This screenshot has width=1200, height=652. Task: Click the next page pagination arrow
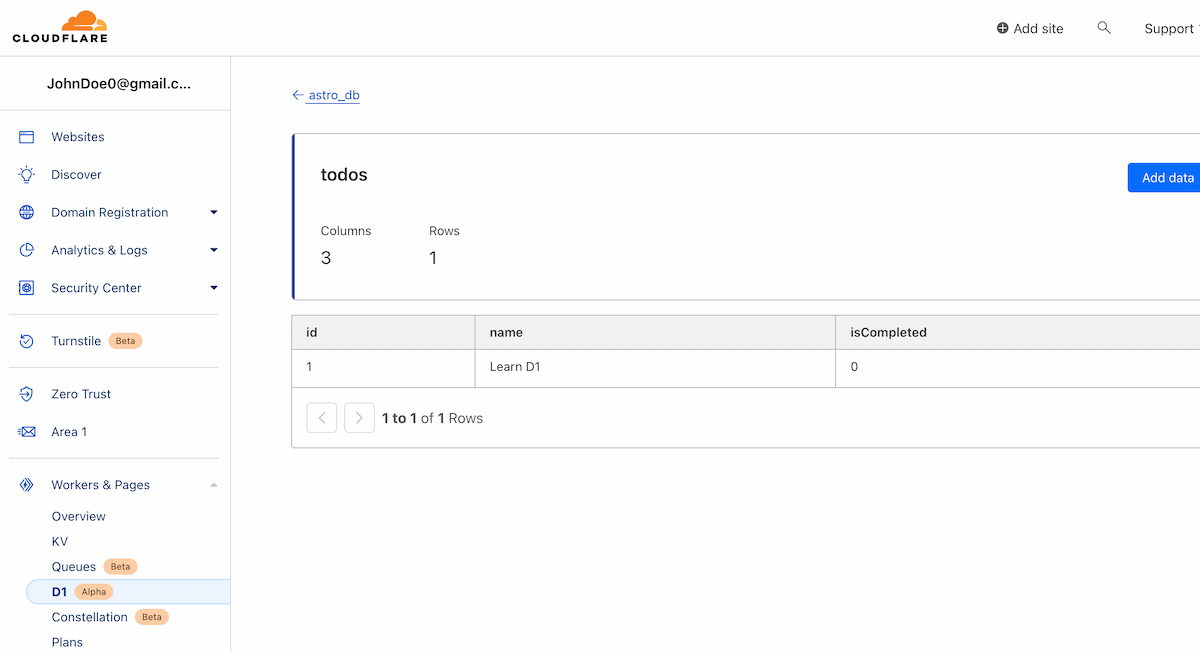[359, 417]
